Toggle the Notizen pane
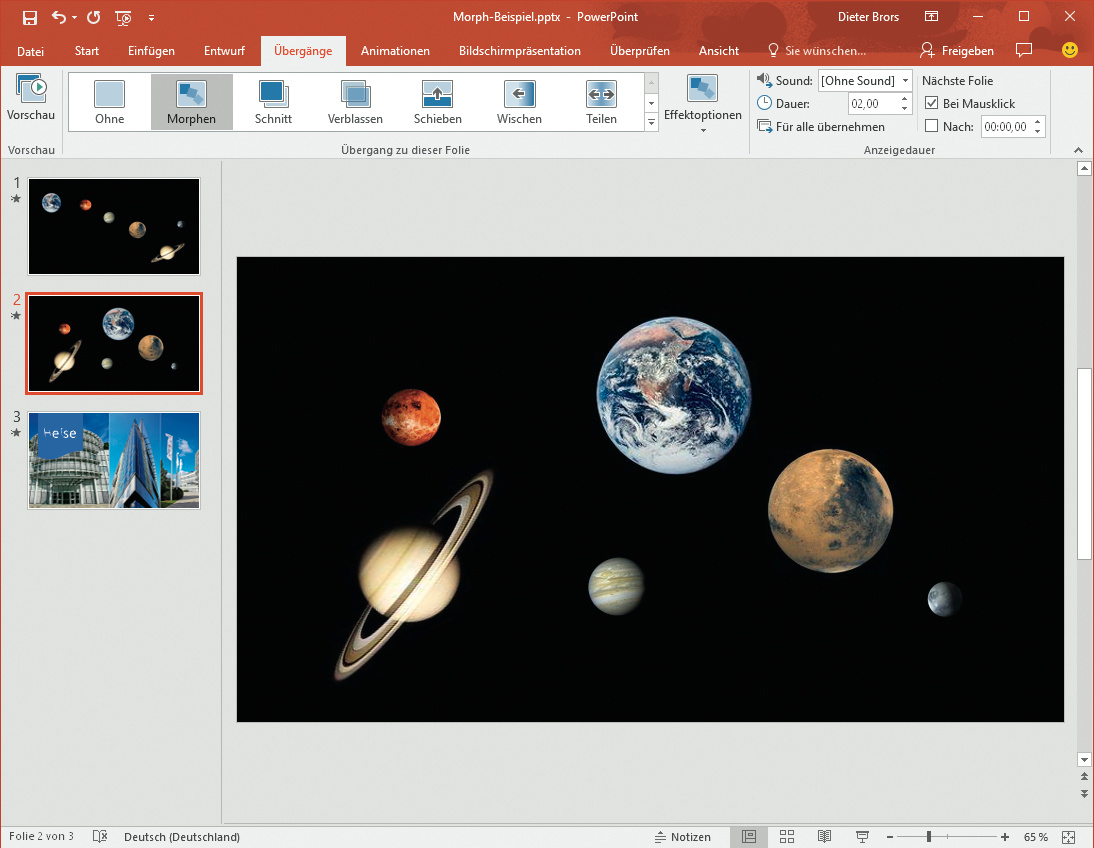Viewport: 1094px width, 848px height. point(683,837)
